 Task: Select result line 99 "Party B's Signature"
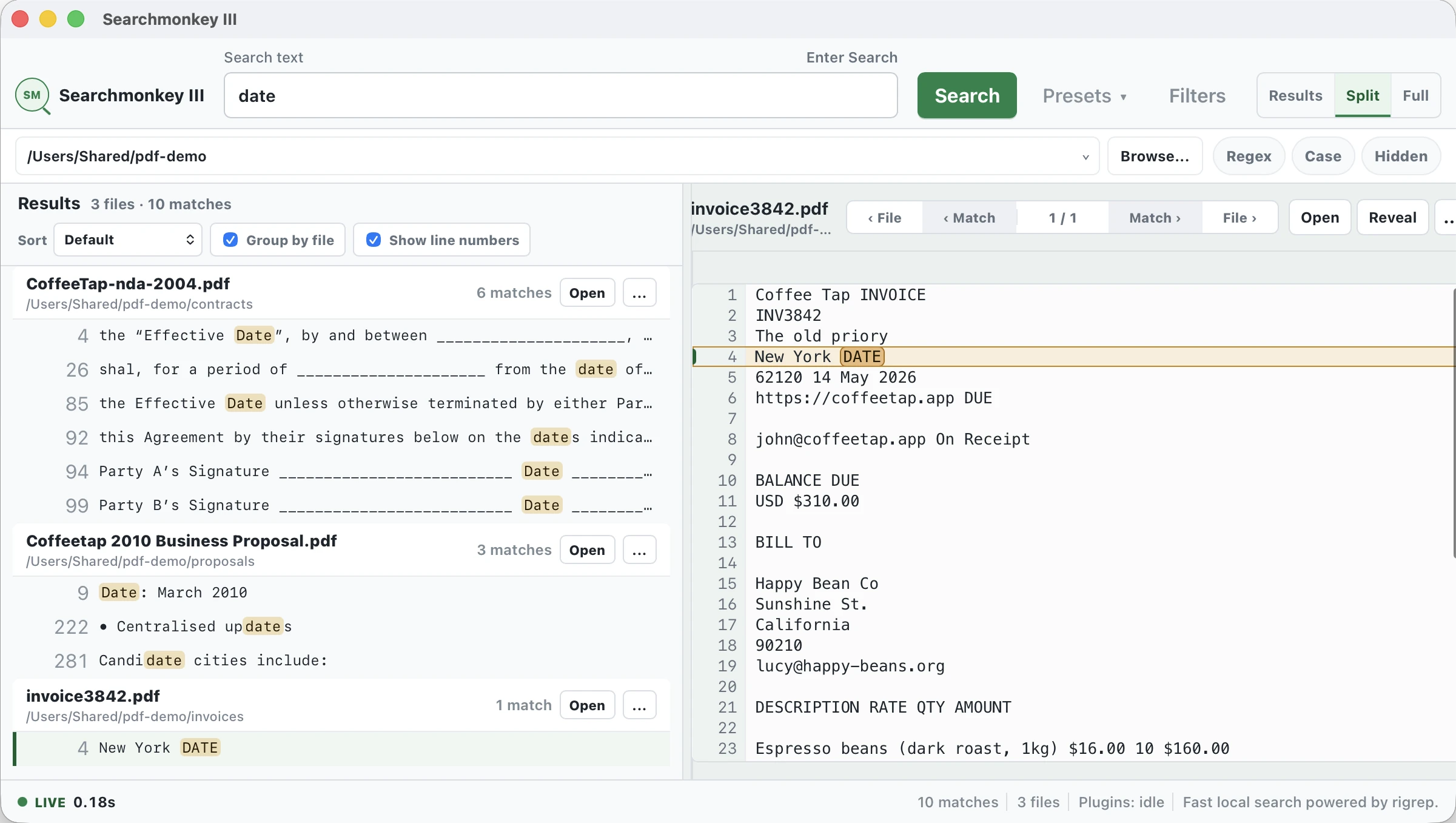(x=341, y=506)
